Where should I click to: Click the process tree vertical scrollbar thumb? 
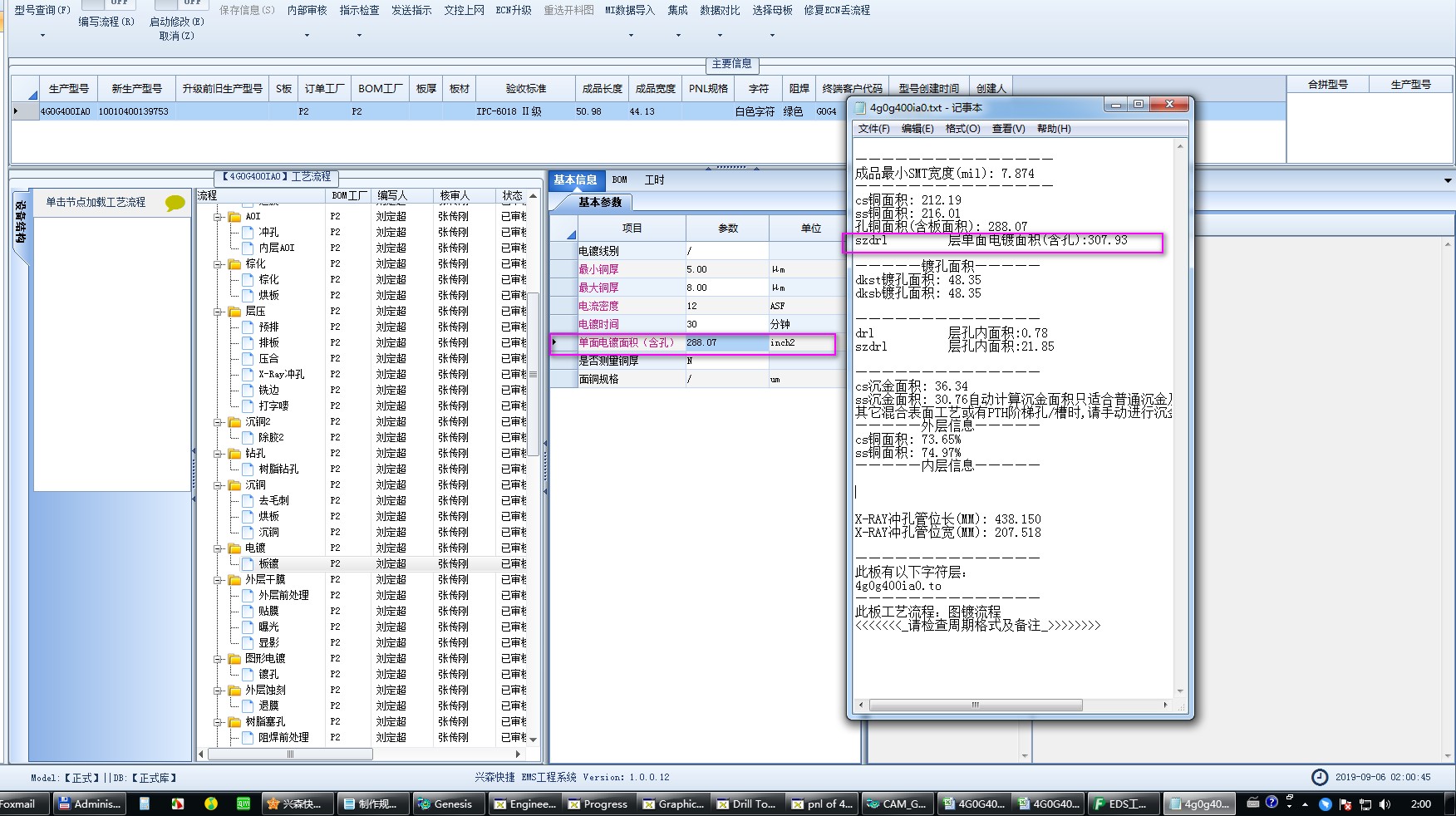534,374
